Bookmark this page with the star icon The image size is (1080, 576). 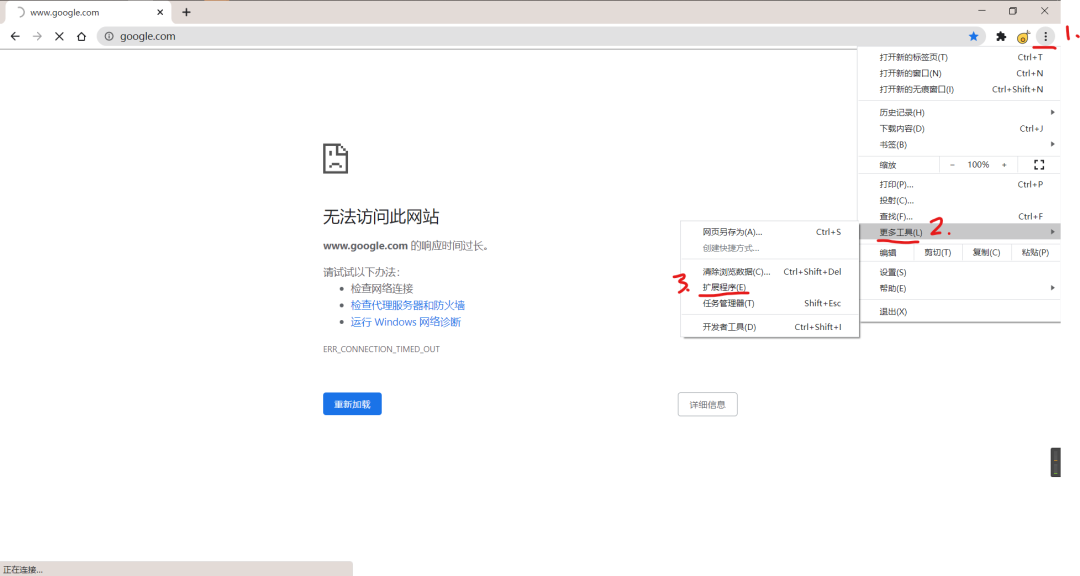coord(973,37)
